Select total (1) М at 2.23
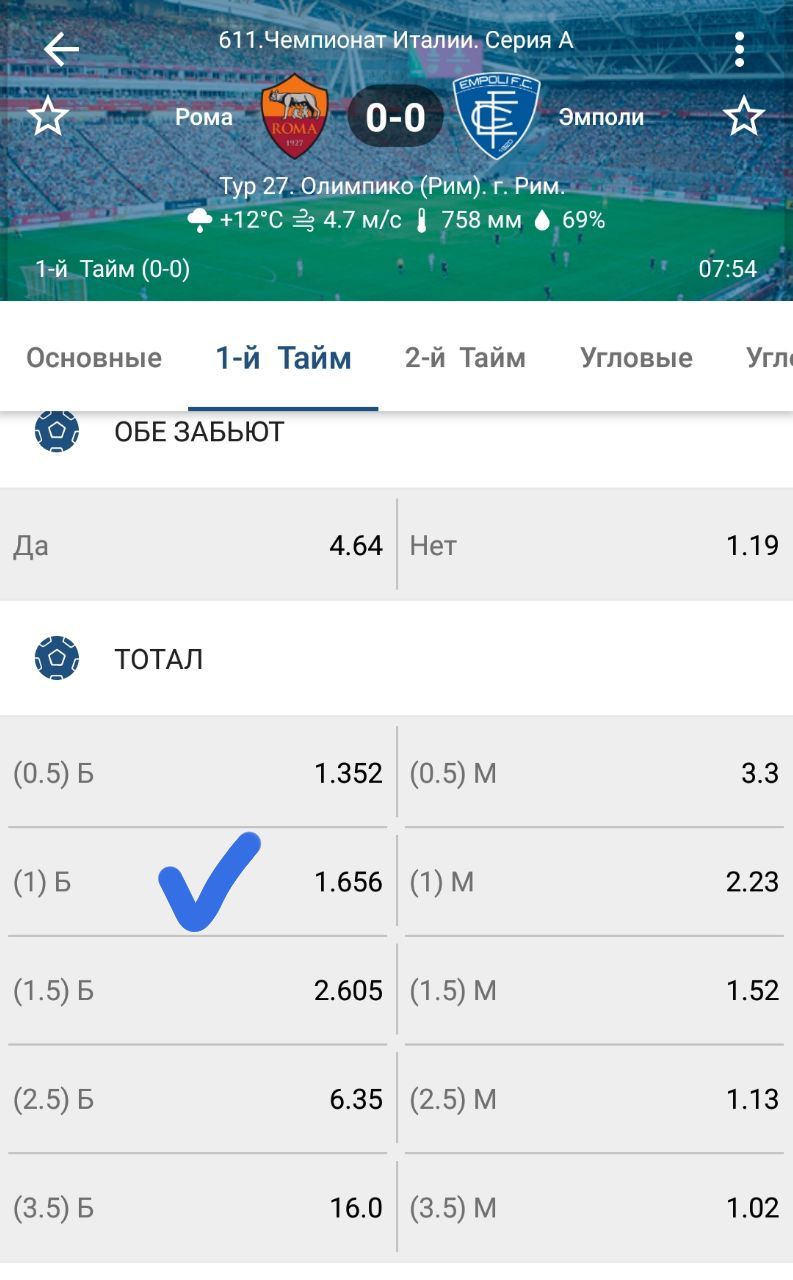Viewport: 793px width, 1280px height. point(594,882)
